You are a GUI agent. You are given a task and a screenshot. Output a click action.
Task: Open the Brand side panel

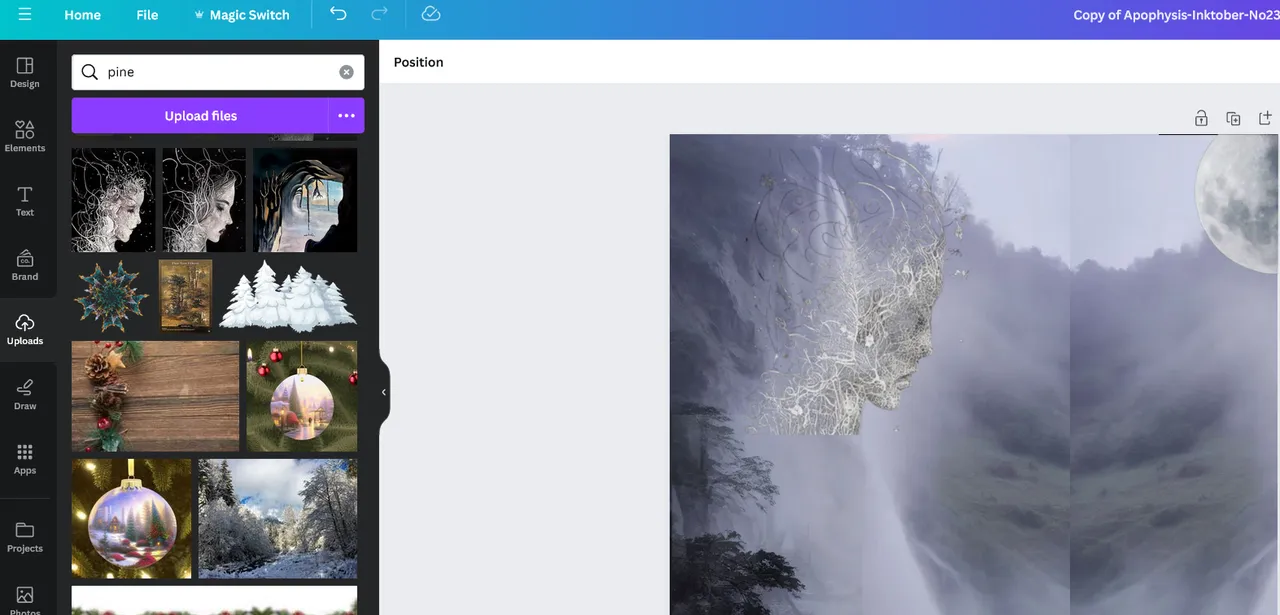(x=25, y=266)
